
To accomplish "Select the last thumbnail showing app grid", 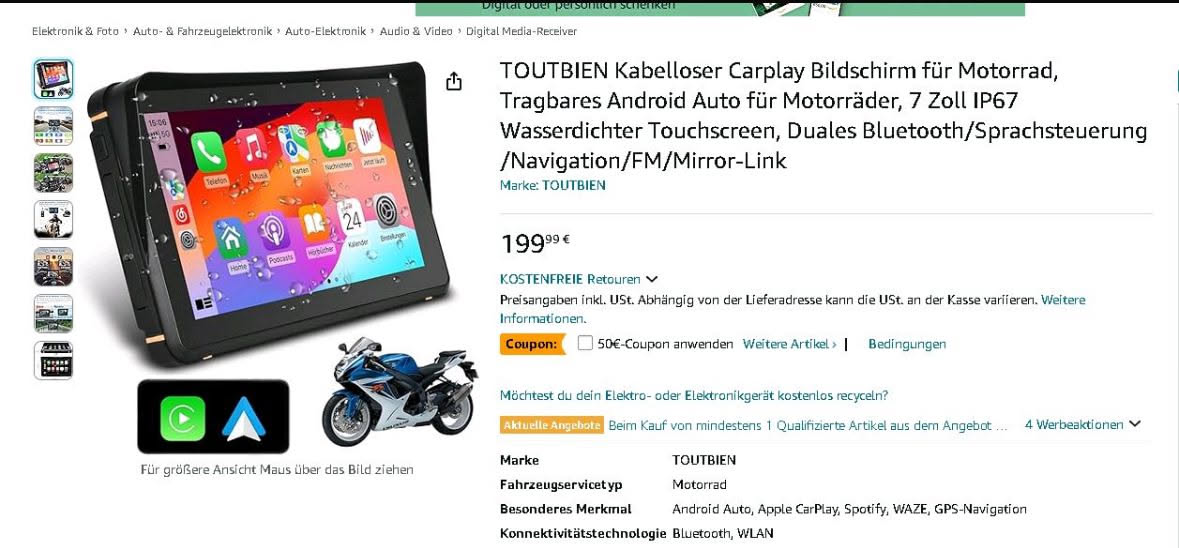I will point(53,361).
